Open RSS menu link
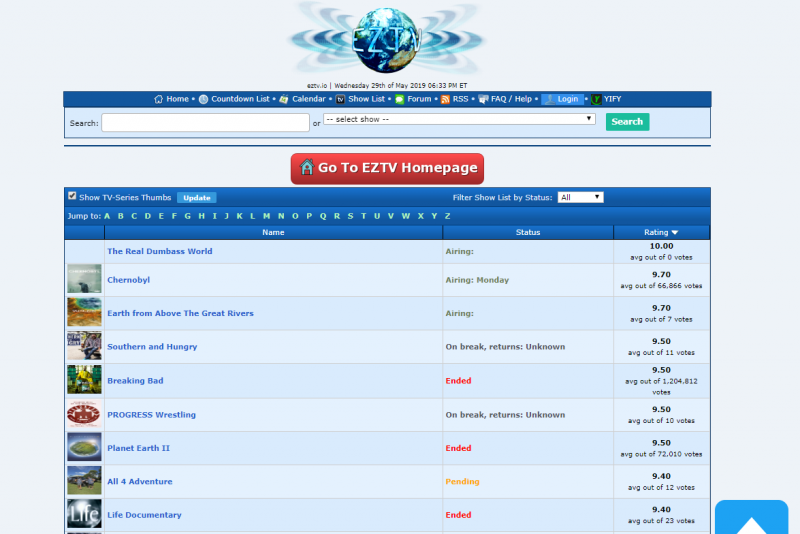This screenshot has height=534, width=800. coord(460,99)
